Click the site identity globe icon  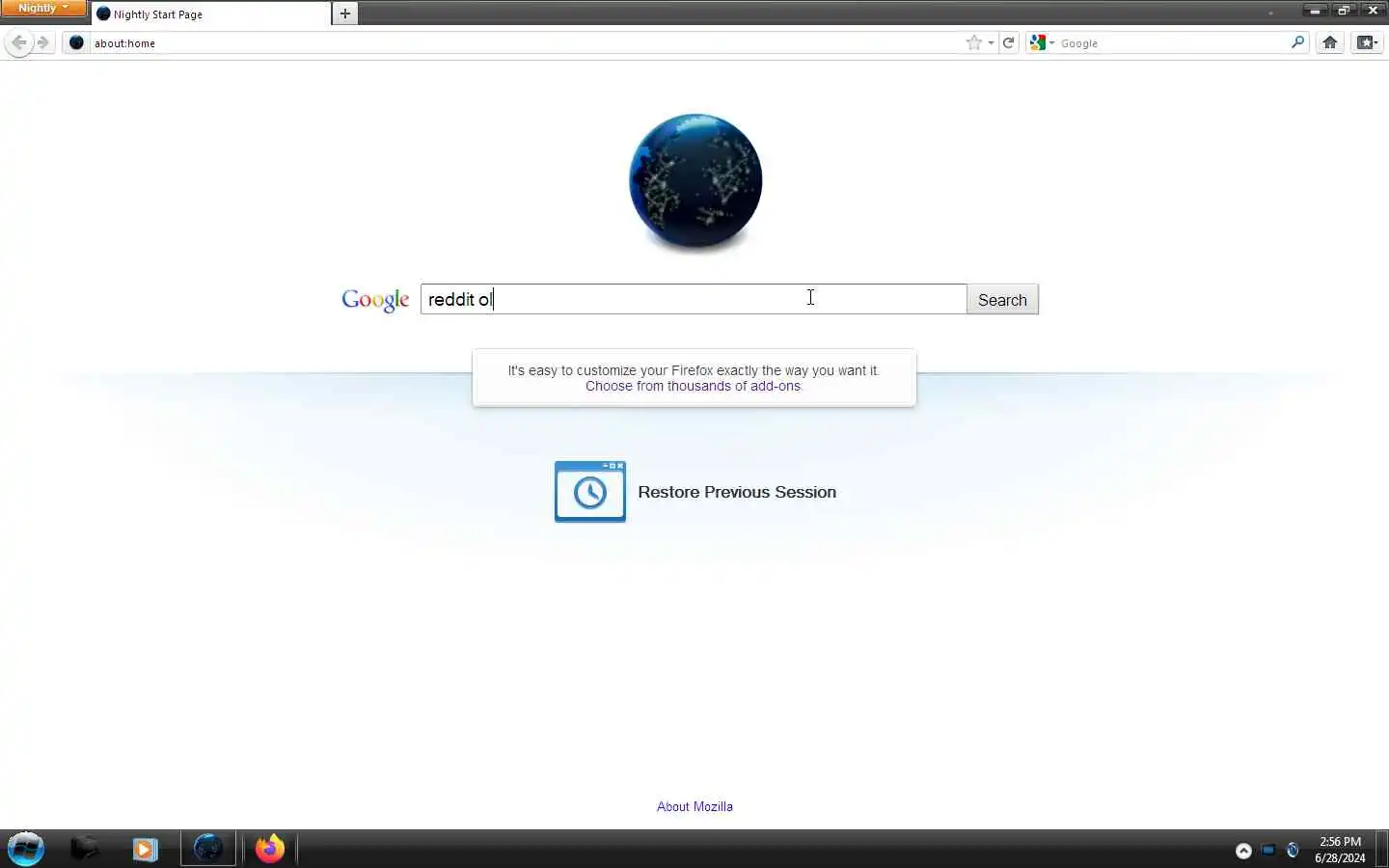pyautogui.click(x=77, y=42)
